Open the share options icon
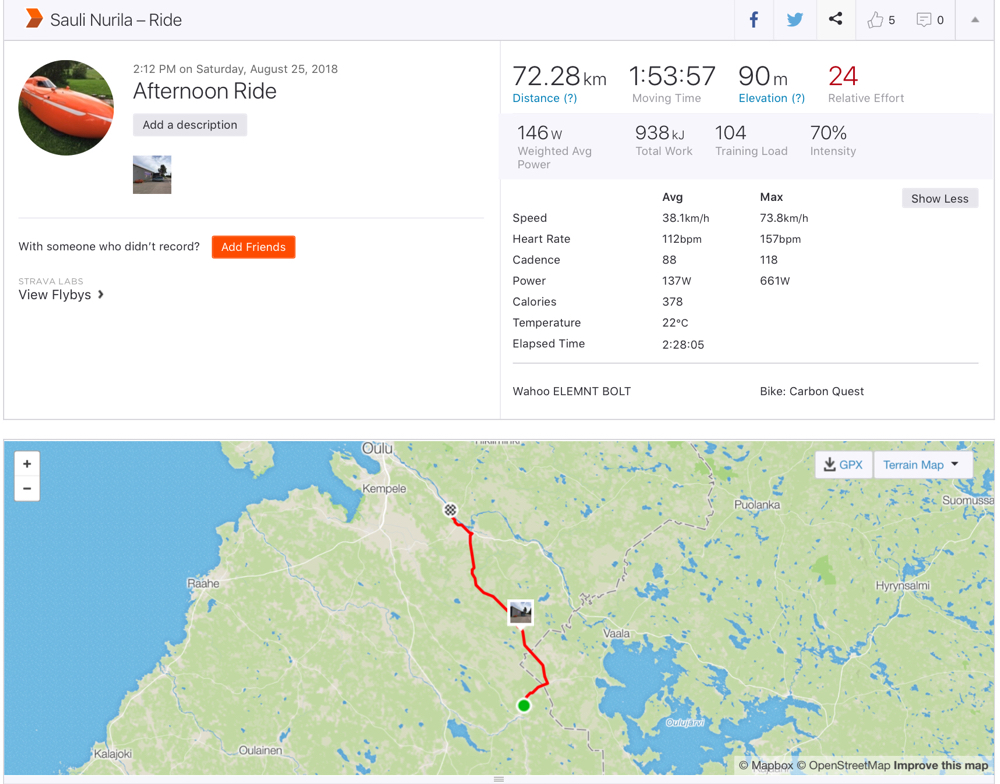Image resolution: width=1000 pixels, height=784 pixels. [x=835, y=19]
